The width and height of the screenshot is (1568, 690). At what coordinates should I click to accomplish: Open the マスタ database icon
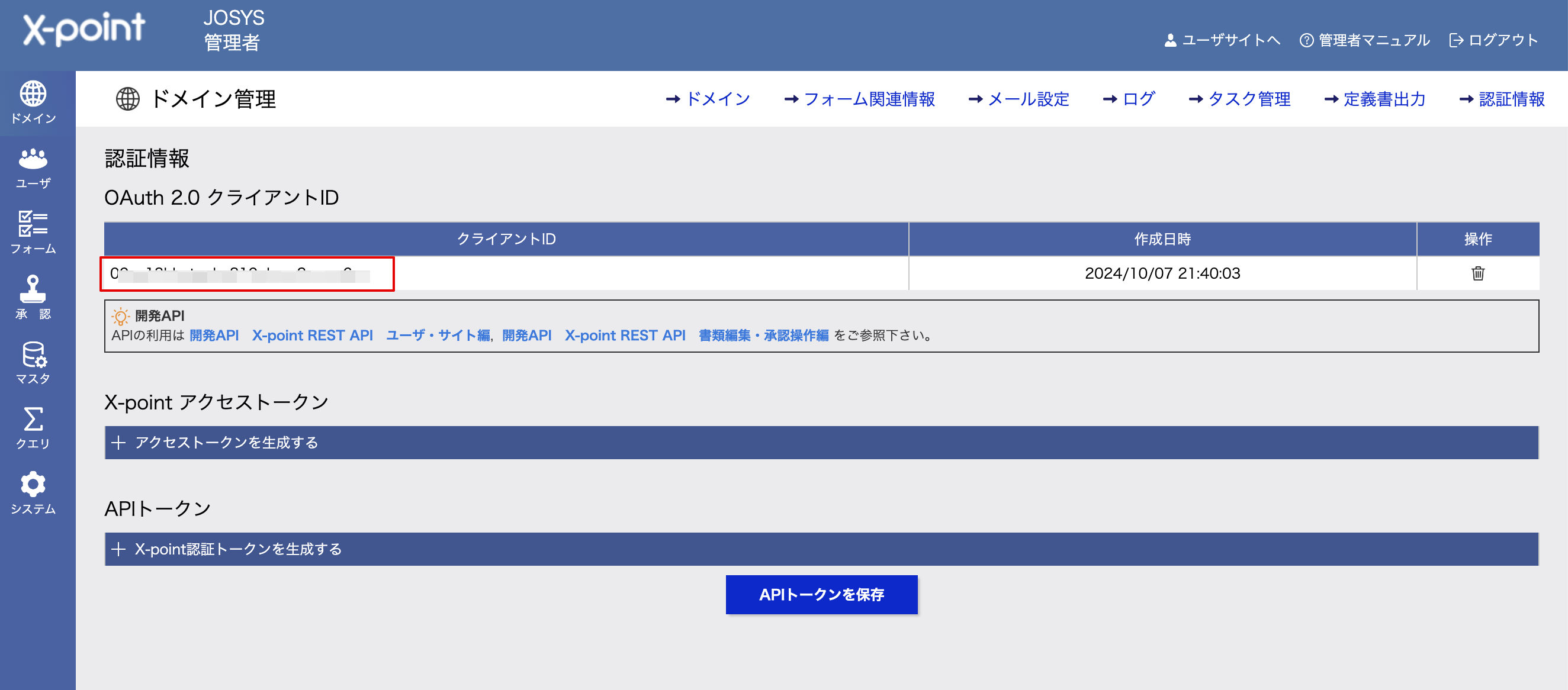coord(34,354)
